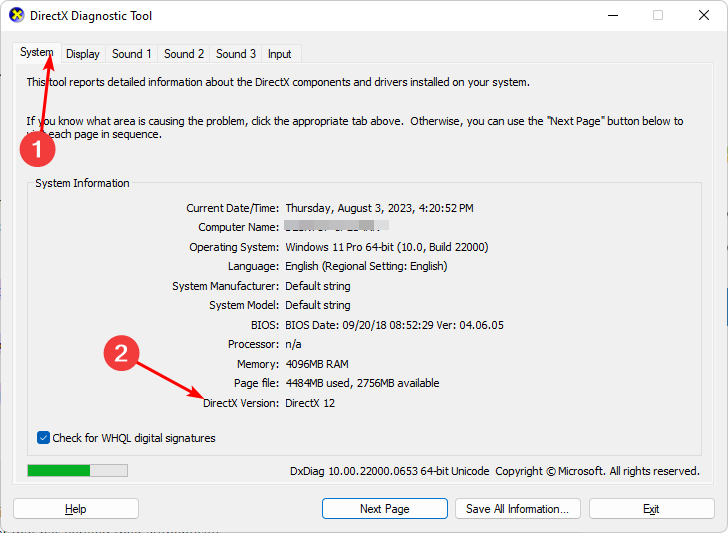Click the 'Operating System:' label
Viewport: 728px width, 533px height.
pos(234,247)
